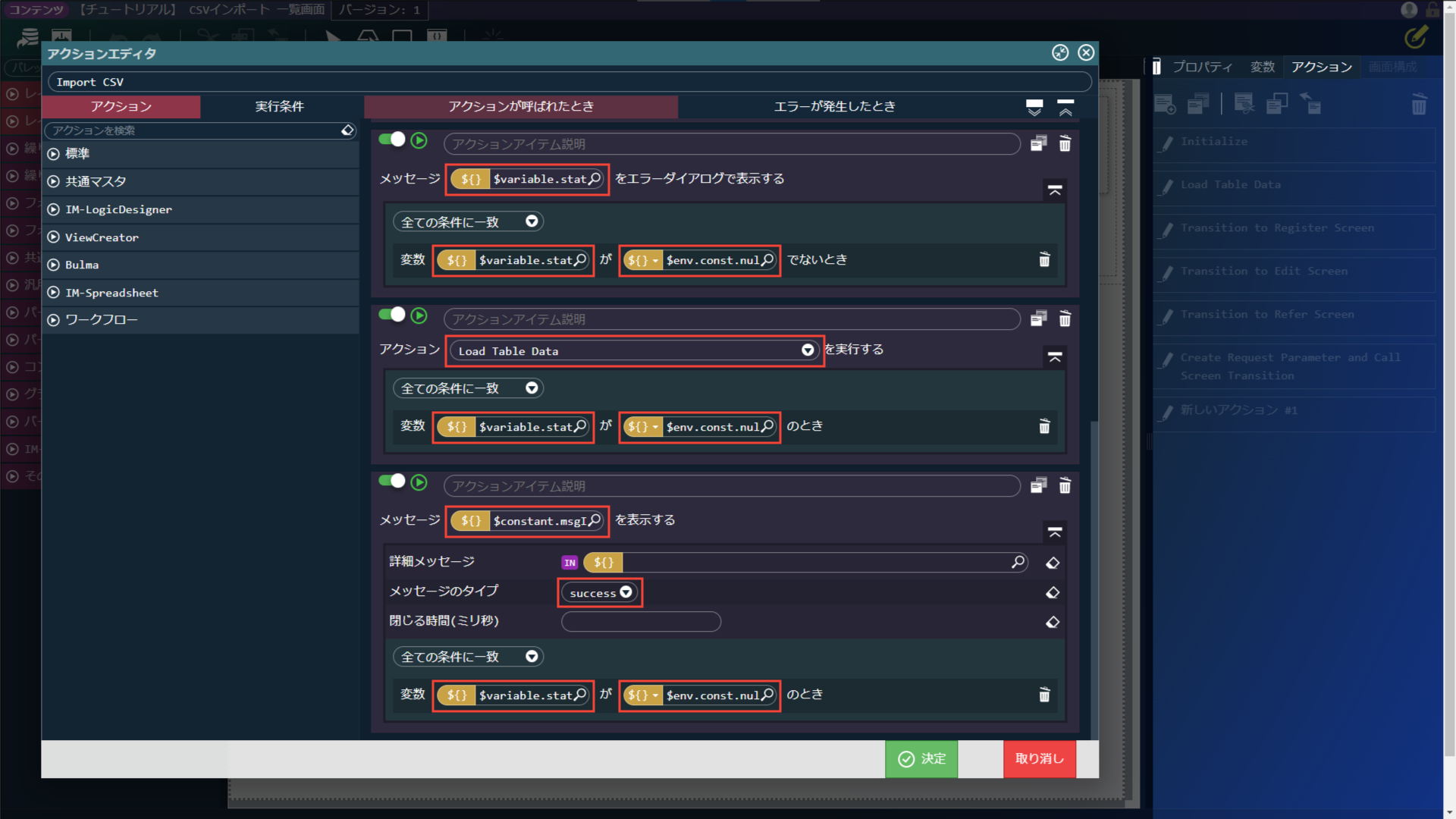Click the 決定 confirm button
The width and height of the screenshot is (1456, 819).
[921, 759]
